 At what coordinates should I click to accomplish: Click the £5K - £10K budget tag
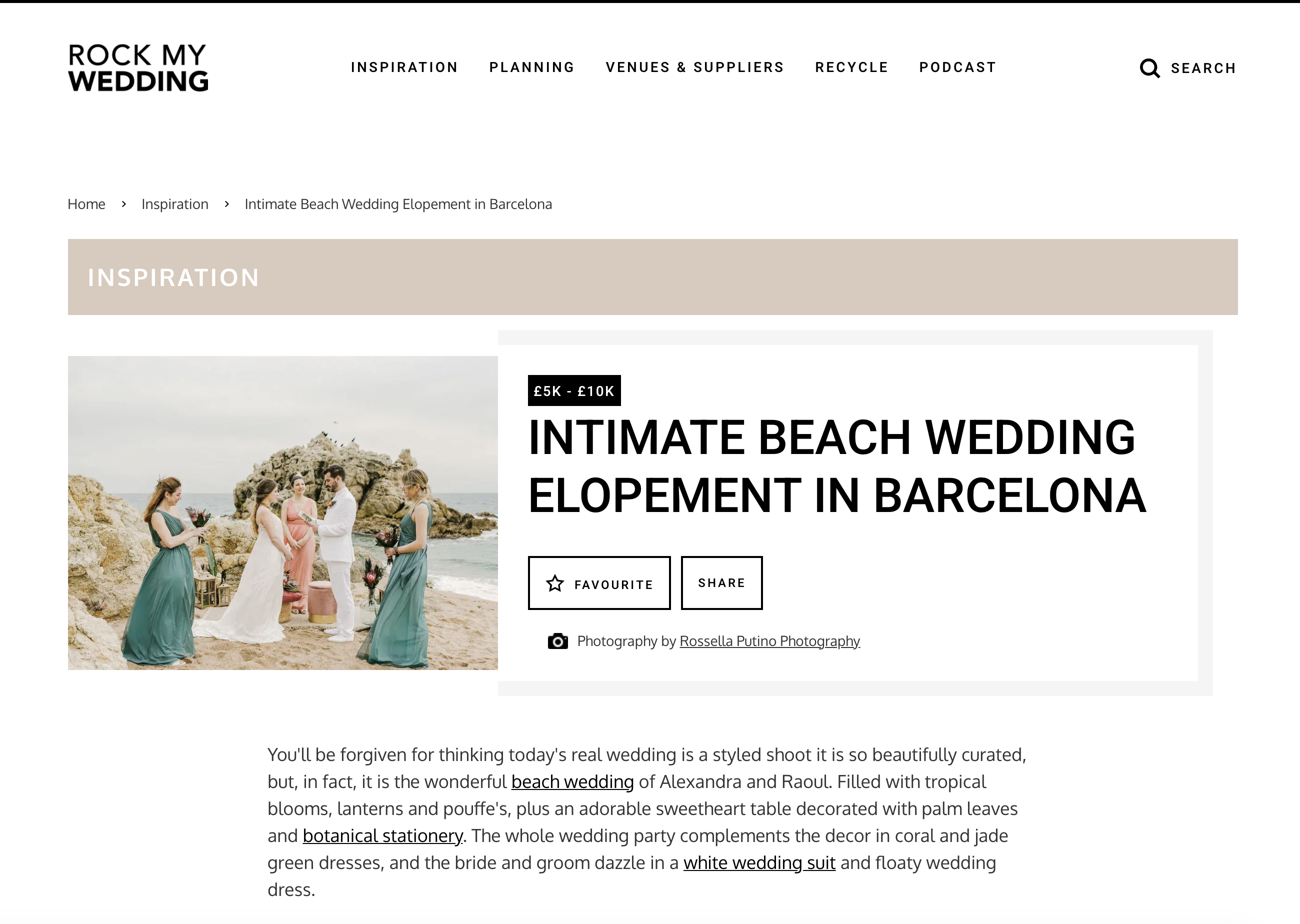pyautogui.click(x=573, y=391)
